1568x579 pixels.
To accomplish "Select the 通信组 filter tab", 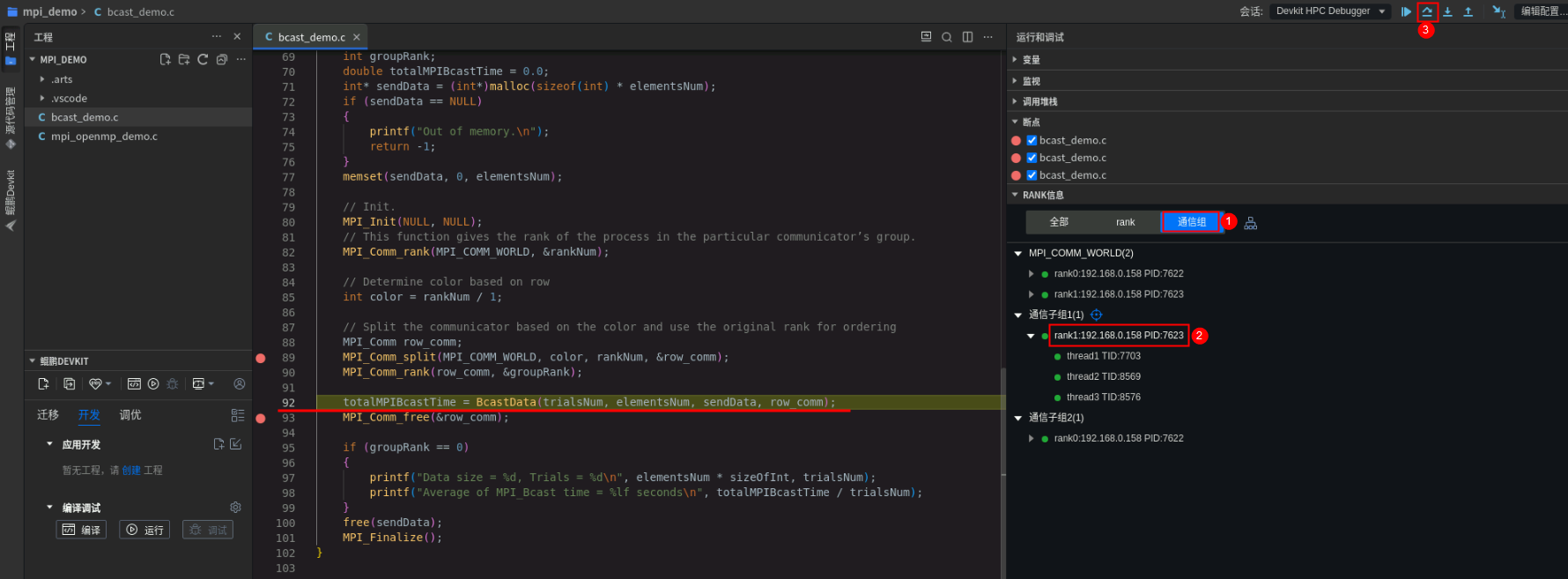I will tap(1192, 222).
